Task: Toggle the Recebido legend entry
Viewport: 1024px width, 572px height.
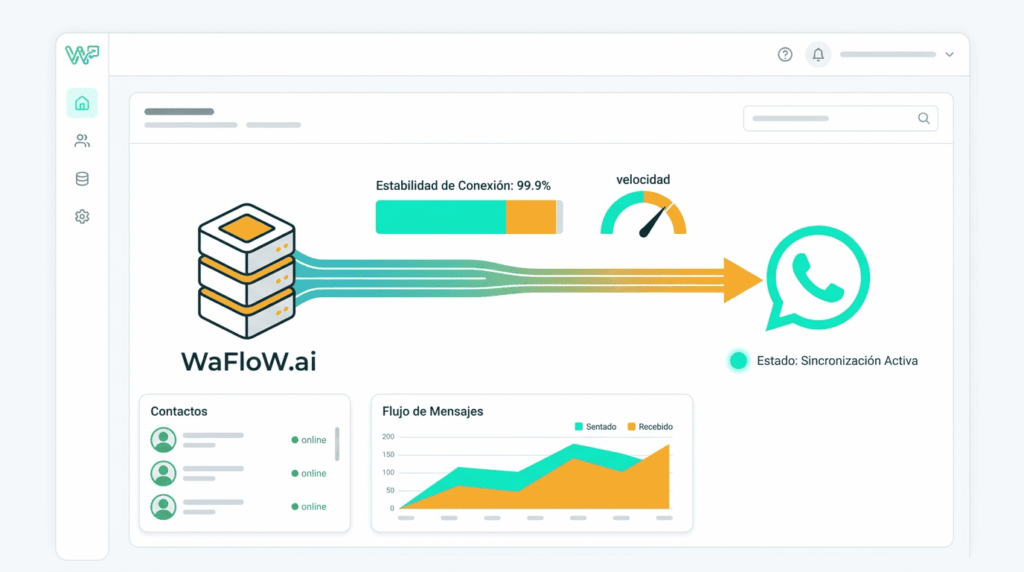Action: 650,427
